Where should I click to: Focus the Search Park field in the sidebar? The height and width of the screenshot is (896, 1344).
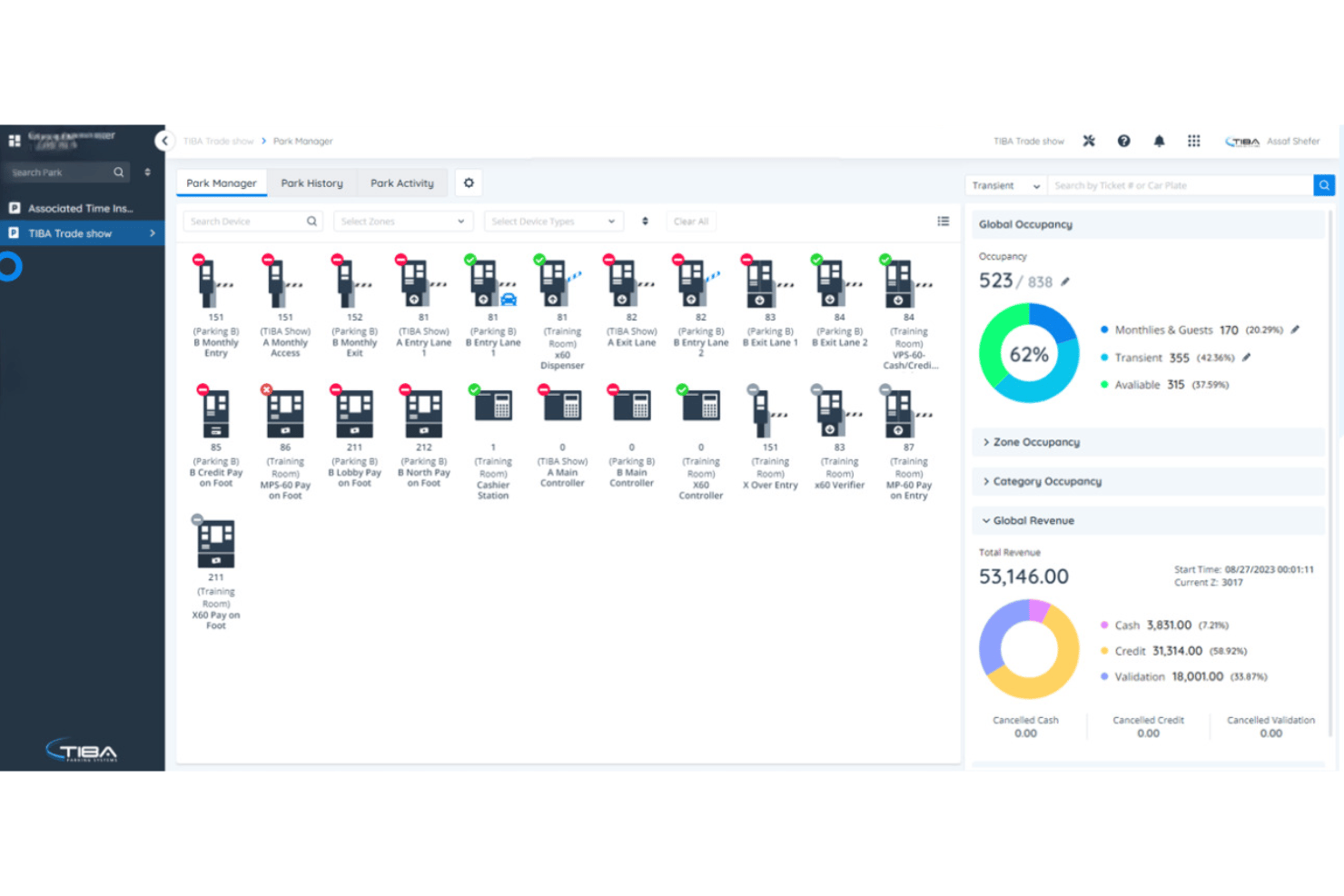(68, 172)
